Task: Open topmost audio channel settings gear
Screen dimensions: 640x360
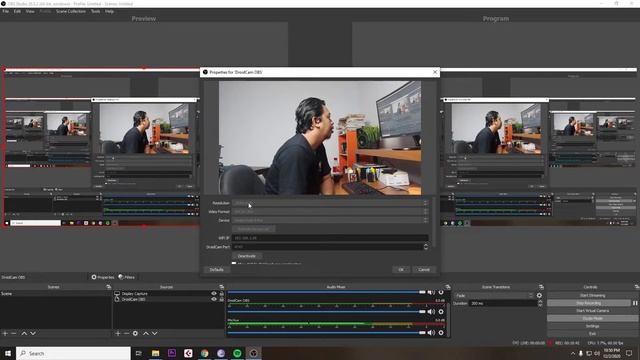Action: coord(441,292)
